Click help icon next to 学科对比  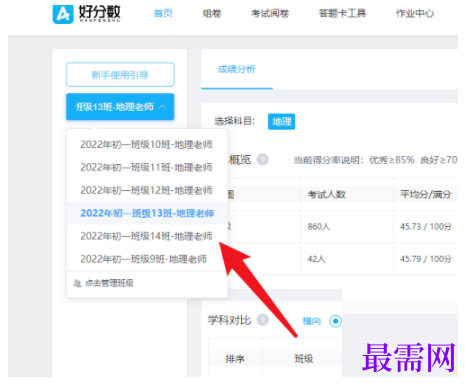[x=263, y=320]
